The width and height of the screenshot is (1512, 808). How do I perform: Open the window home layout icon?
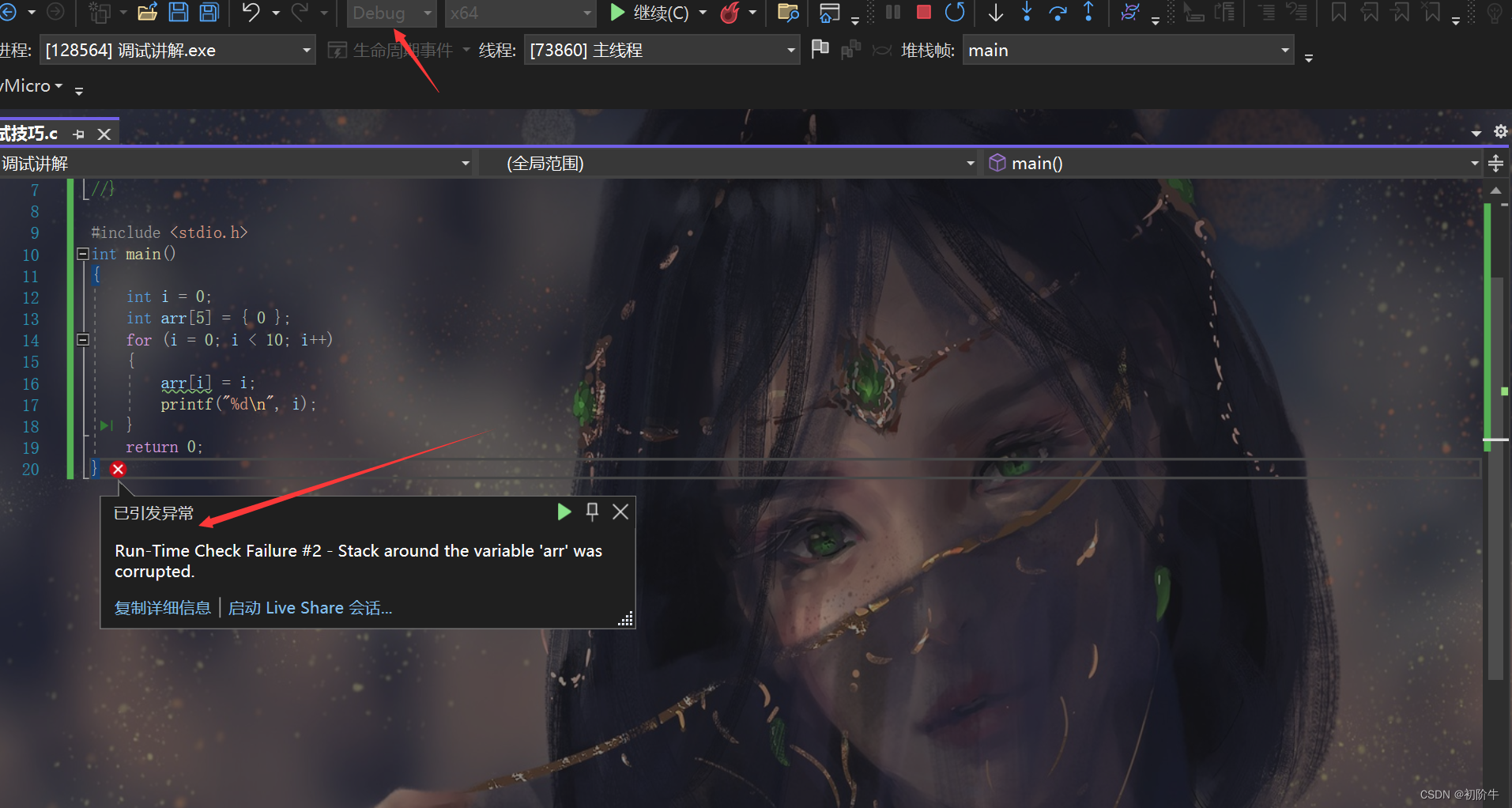click(x=829, y=13)
